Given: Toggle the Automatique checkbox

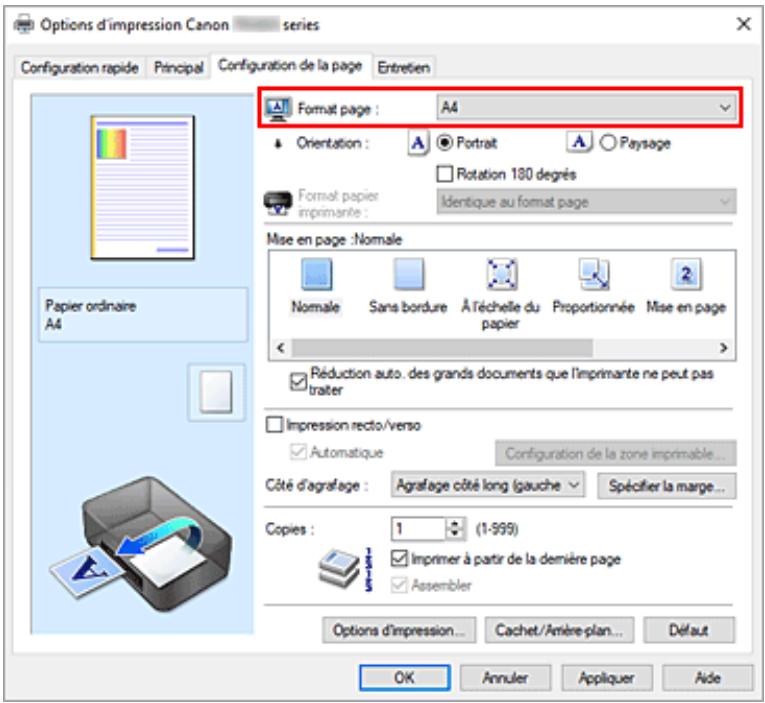Looking at the screenshot, I should [298, 452].
